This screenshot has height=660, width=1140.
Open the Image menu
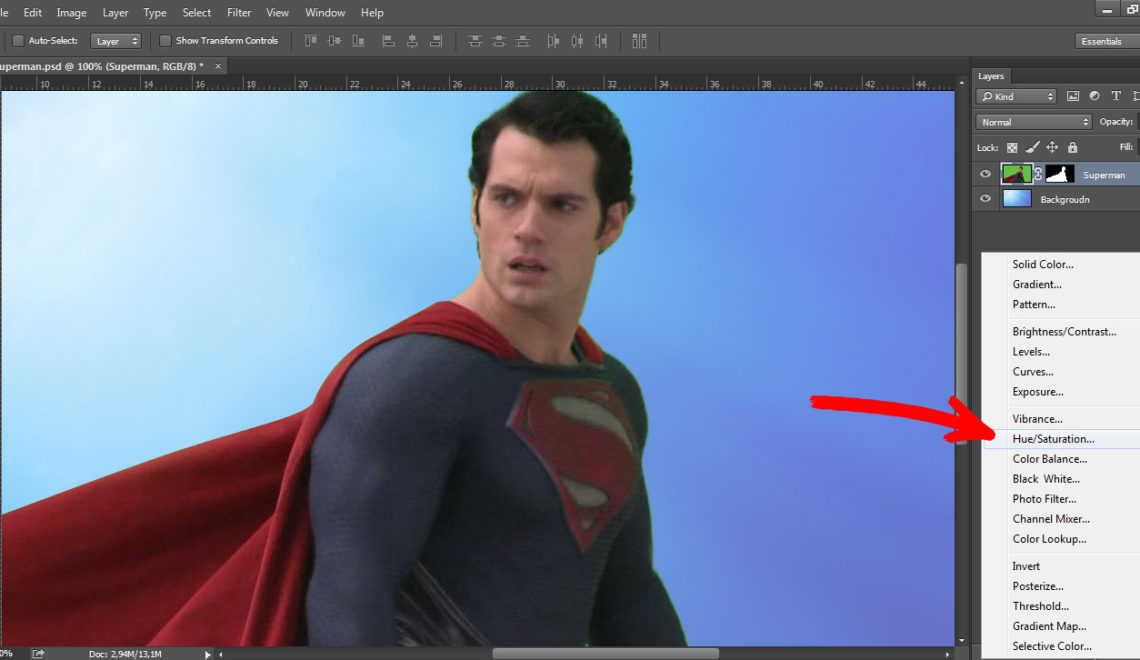pyautogui.click(x=71, y=12)
